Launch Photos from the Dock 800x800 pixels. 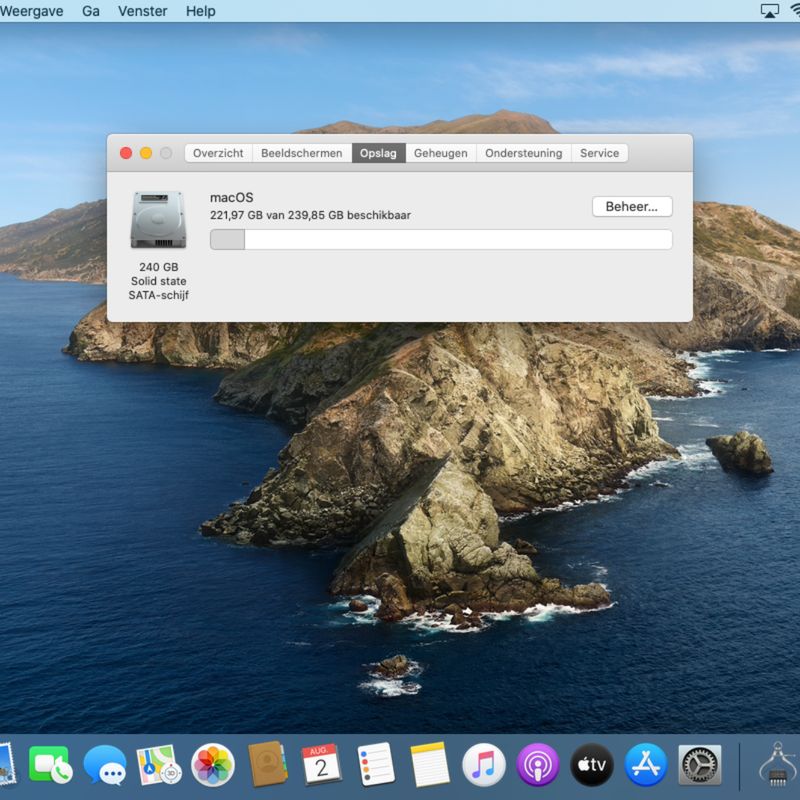(x=213, y=765)
